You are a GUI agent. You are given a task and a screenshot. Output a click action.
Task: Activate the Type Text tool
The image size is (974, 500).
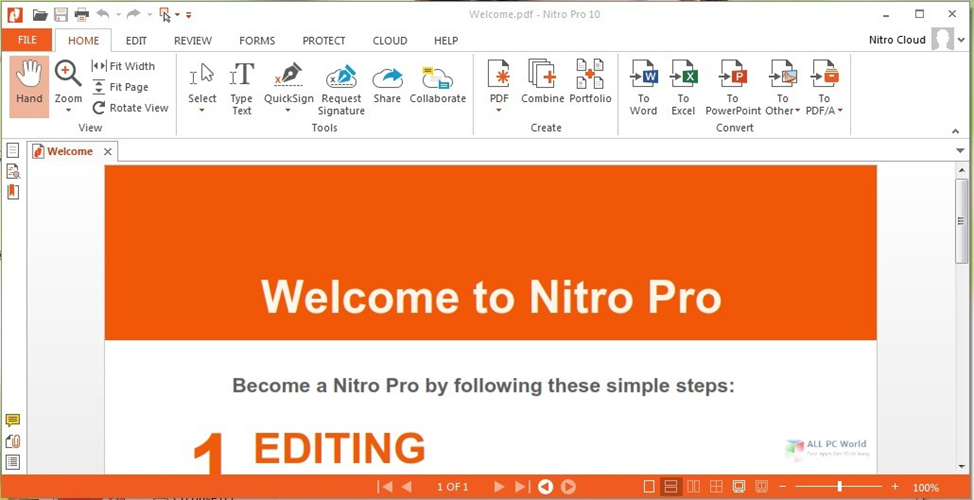pos(241,87)
